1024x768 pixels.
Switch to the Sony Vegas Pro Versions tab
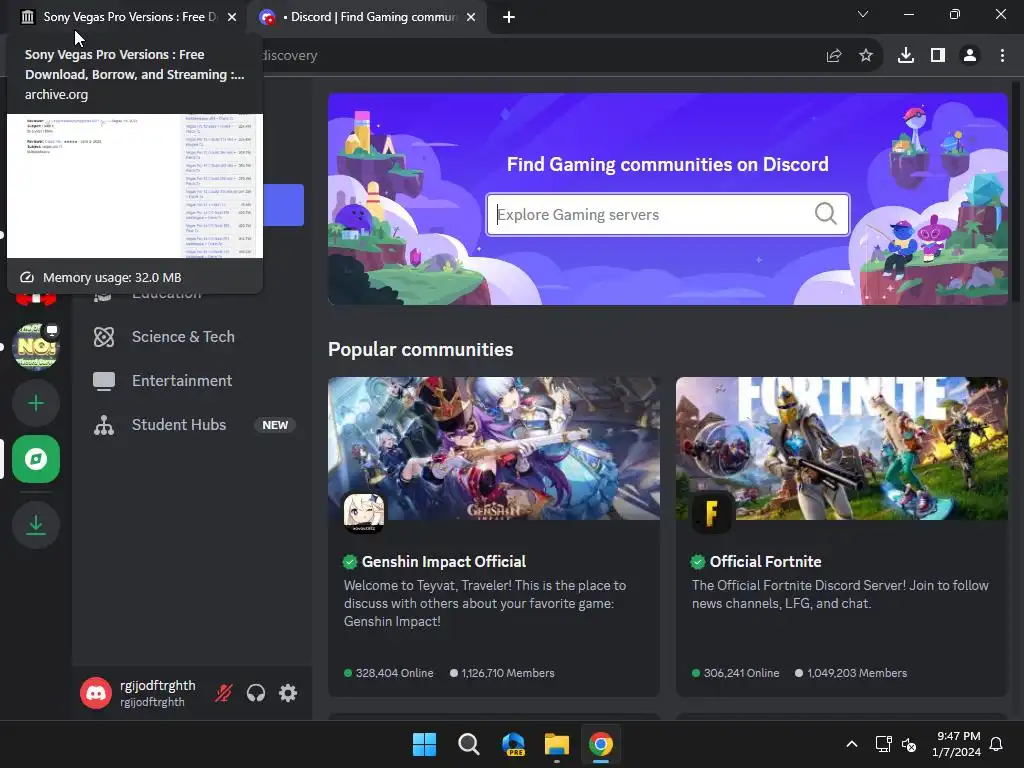pos(129,17)
